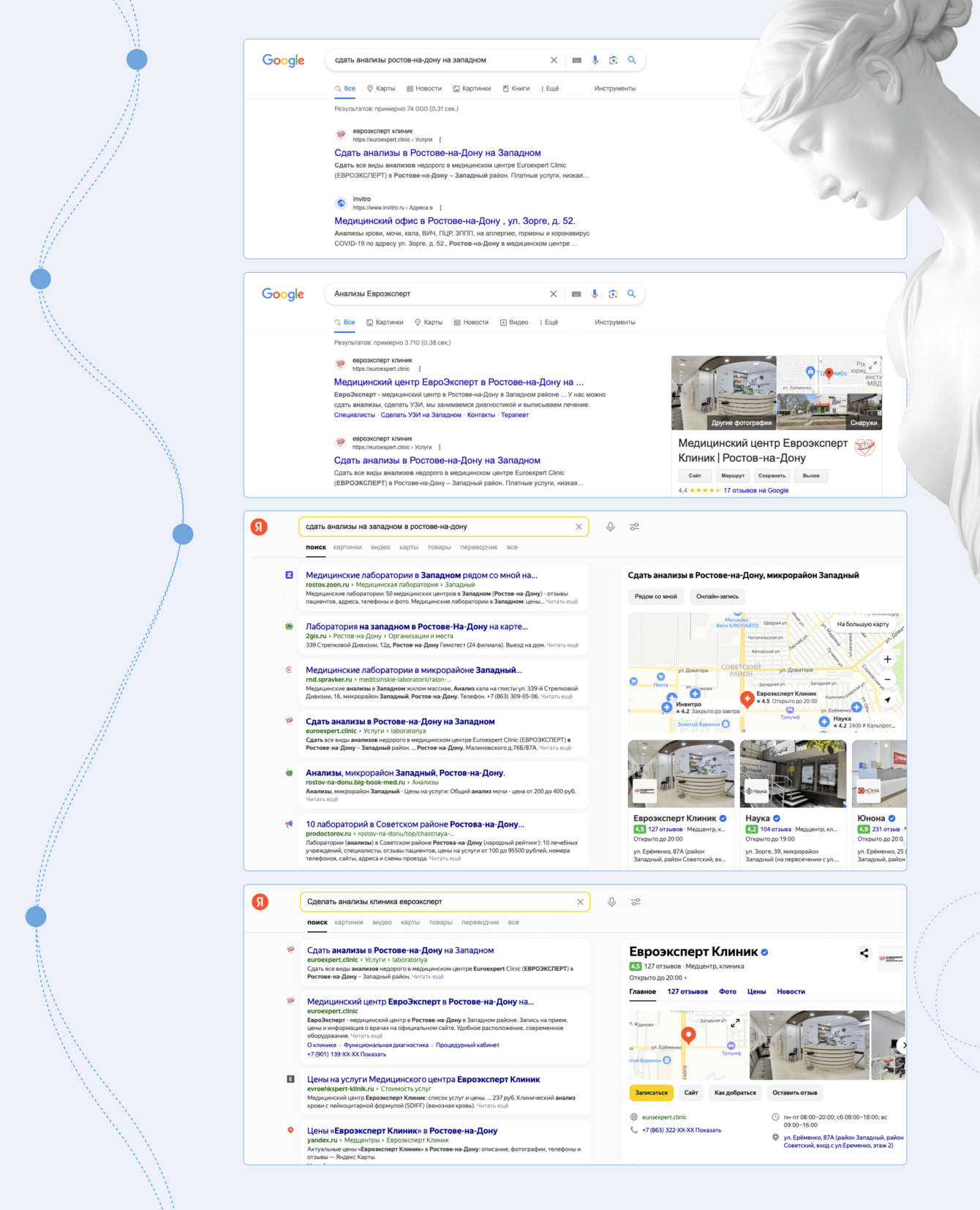Screen dimensions: 980x1210
Task: Open search settings icon in Yandex "Сделать анализы клиника" bar
Action: (x=636, y=902)
